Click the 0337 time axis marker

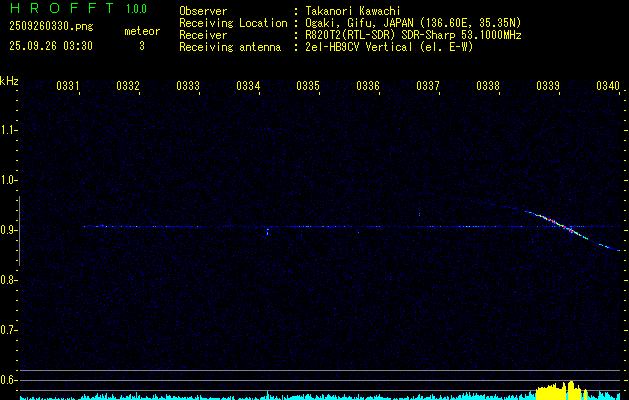pos(428,85)
